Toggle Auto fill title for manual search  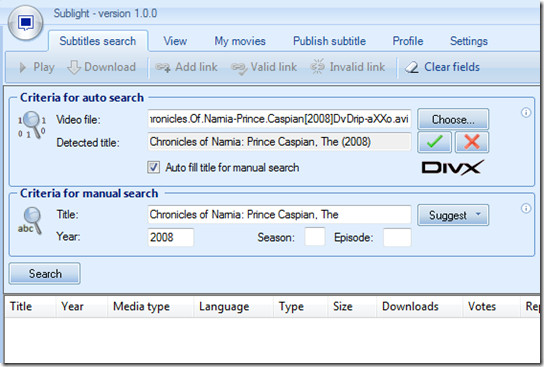click(x=153, y=168)
